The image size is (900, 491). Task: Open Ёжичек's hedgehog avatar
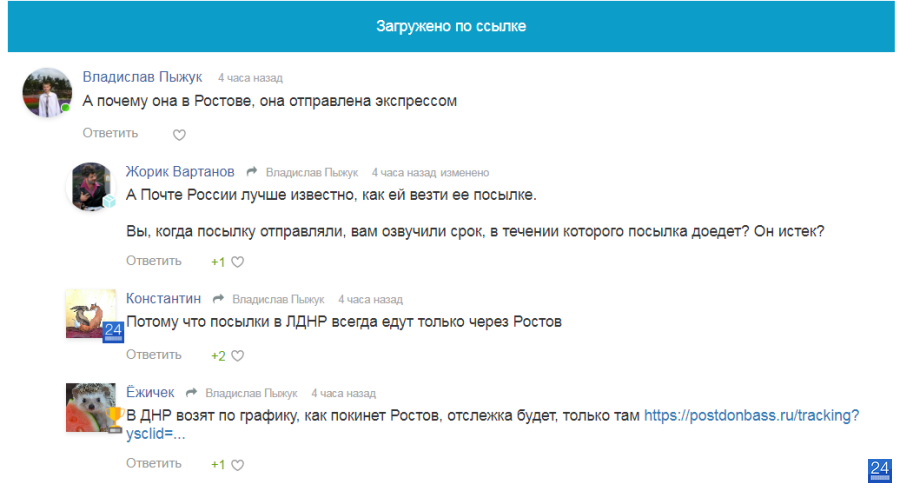pos(91,407)
